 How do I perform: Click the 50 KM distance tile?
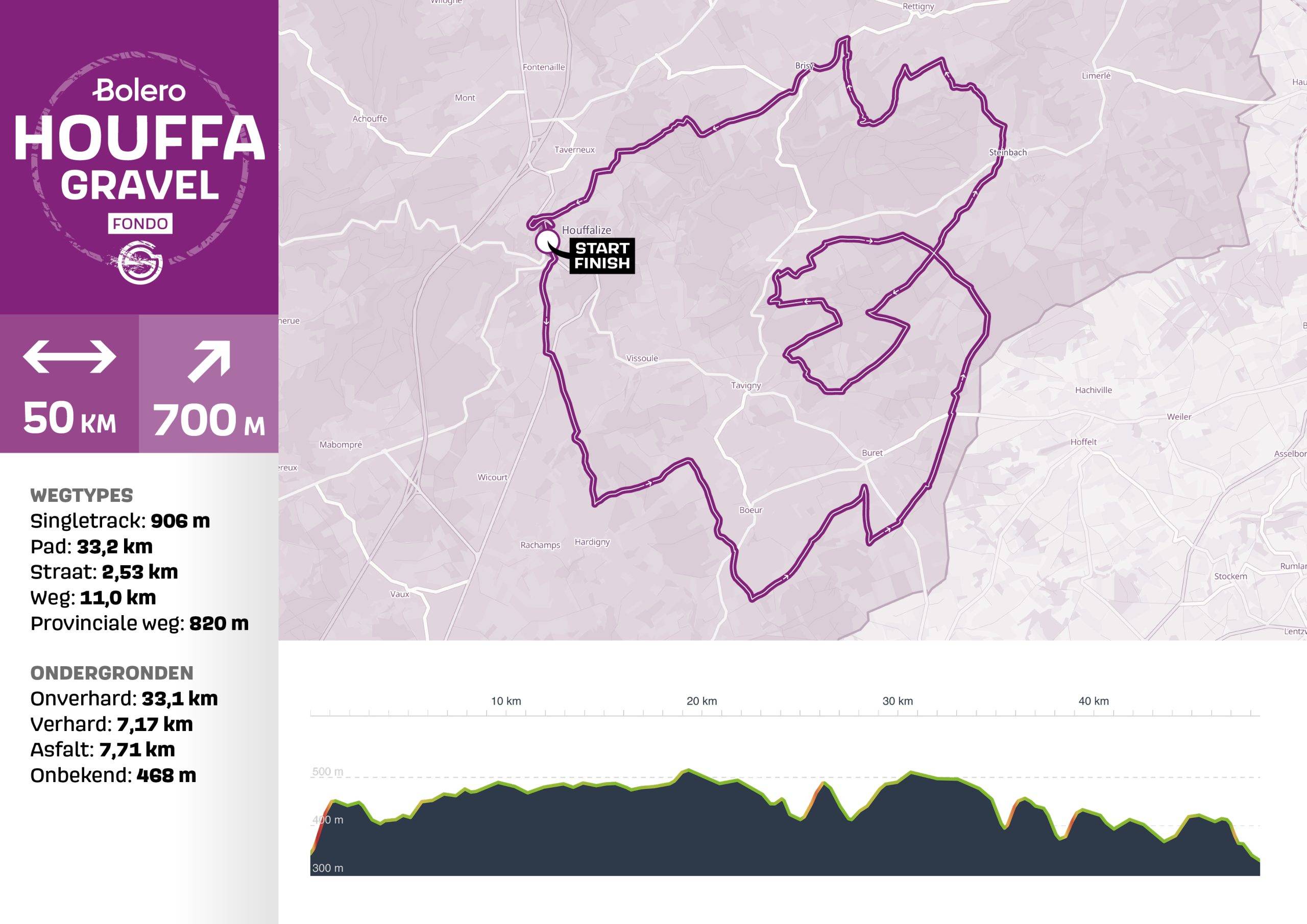click(x=69, y=384)
